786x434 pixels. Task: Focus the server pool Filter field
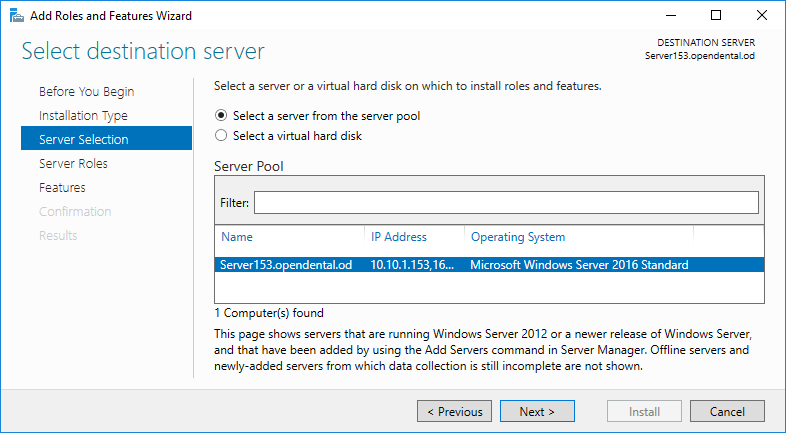tap(506, 203)
